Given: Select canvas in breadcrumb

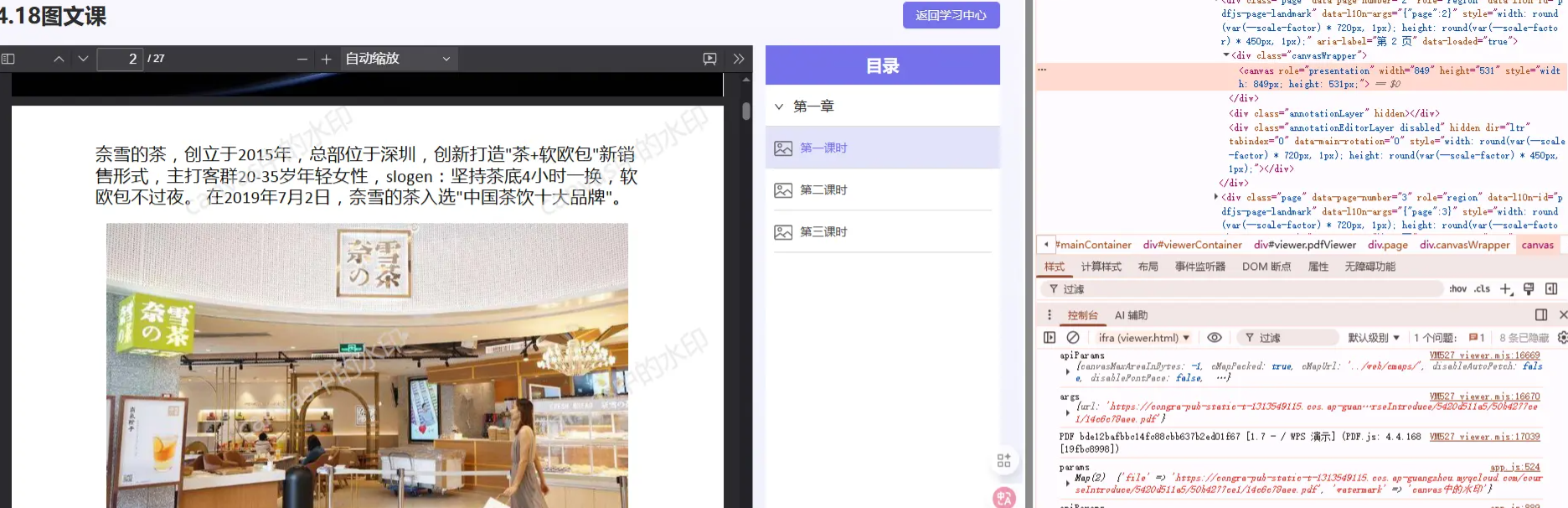Looking at the screenshot, I should (x=1538, y=245).
